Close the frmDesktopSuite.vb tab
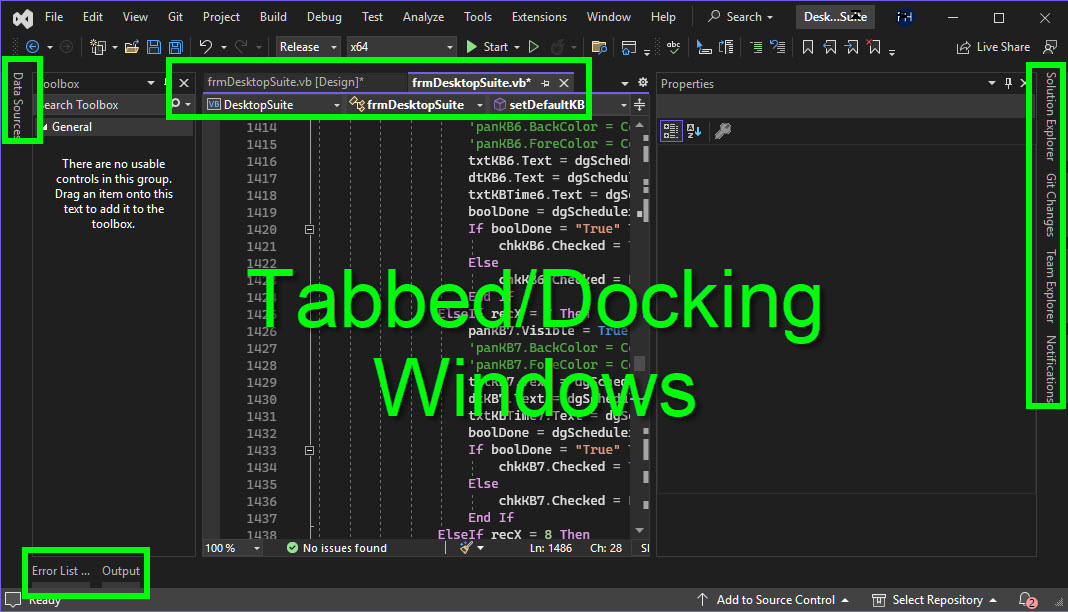 [564, 83]
